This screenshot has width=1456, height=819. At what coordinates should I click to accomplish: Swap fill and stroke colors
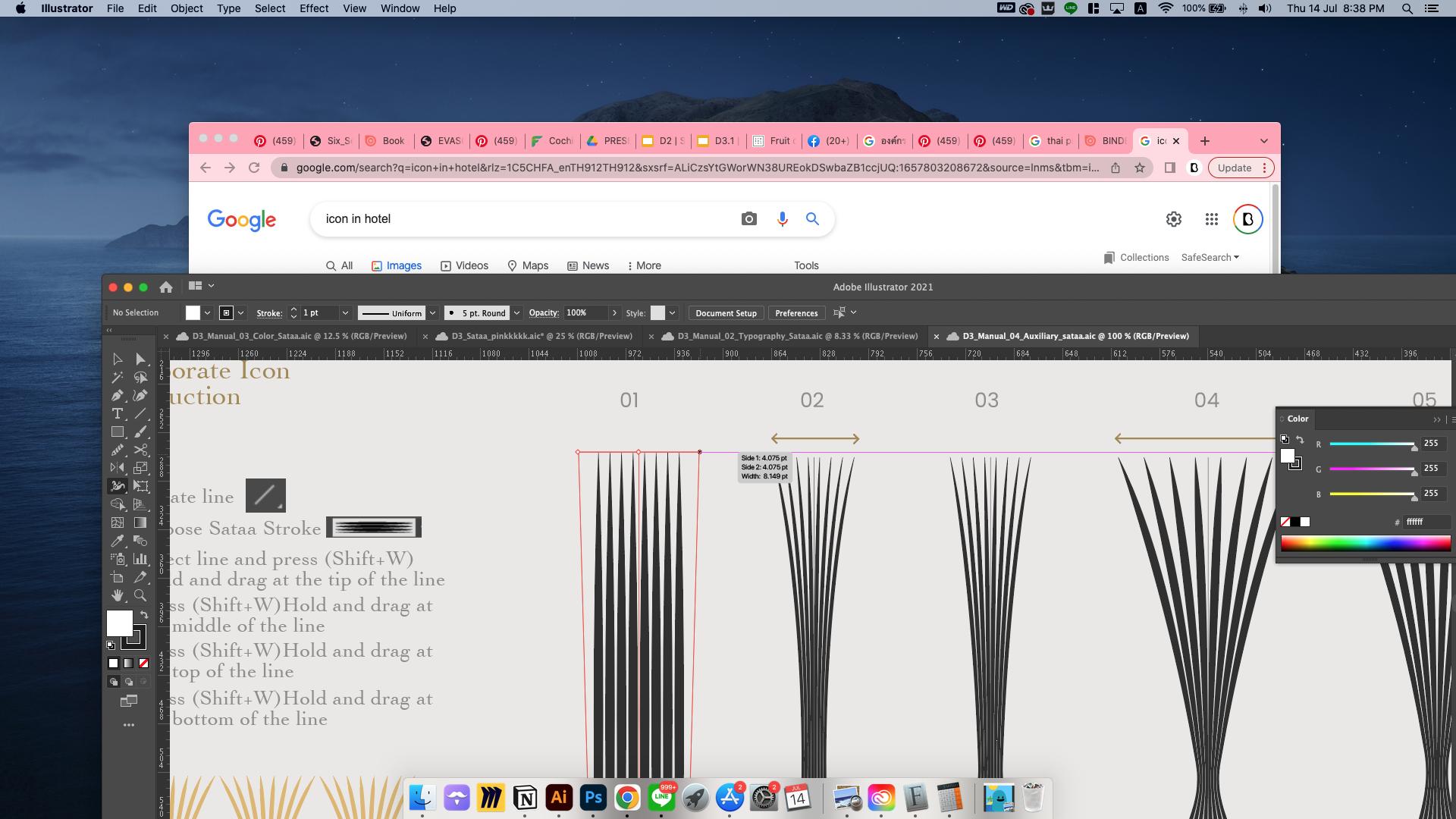144,615
